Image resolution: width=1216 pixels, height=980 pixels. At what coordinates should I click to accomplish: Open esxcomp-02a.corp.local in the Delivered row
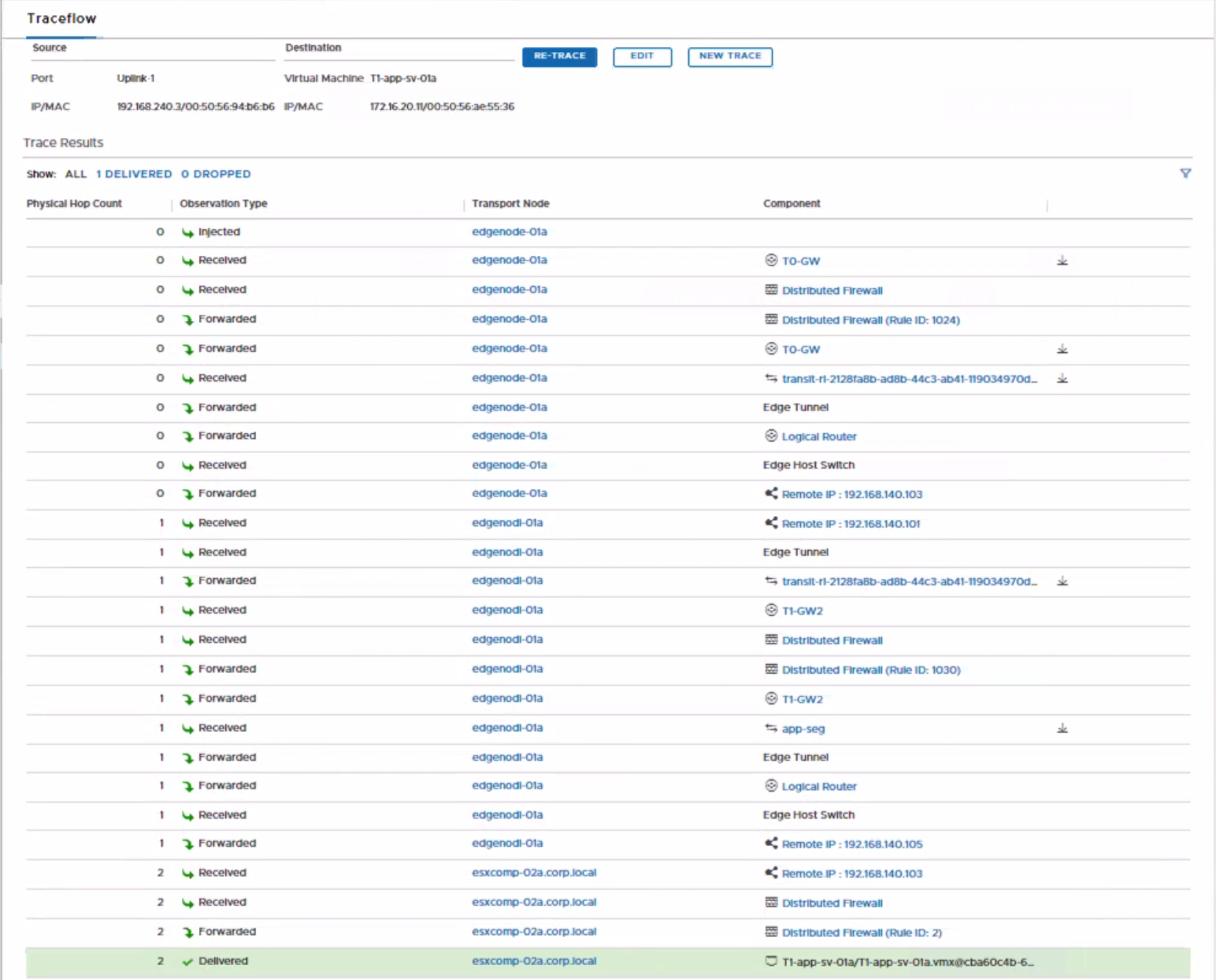(x=534, y=961)
